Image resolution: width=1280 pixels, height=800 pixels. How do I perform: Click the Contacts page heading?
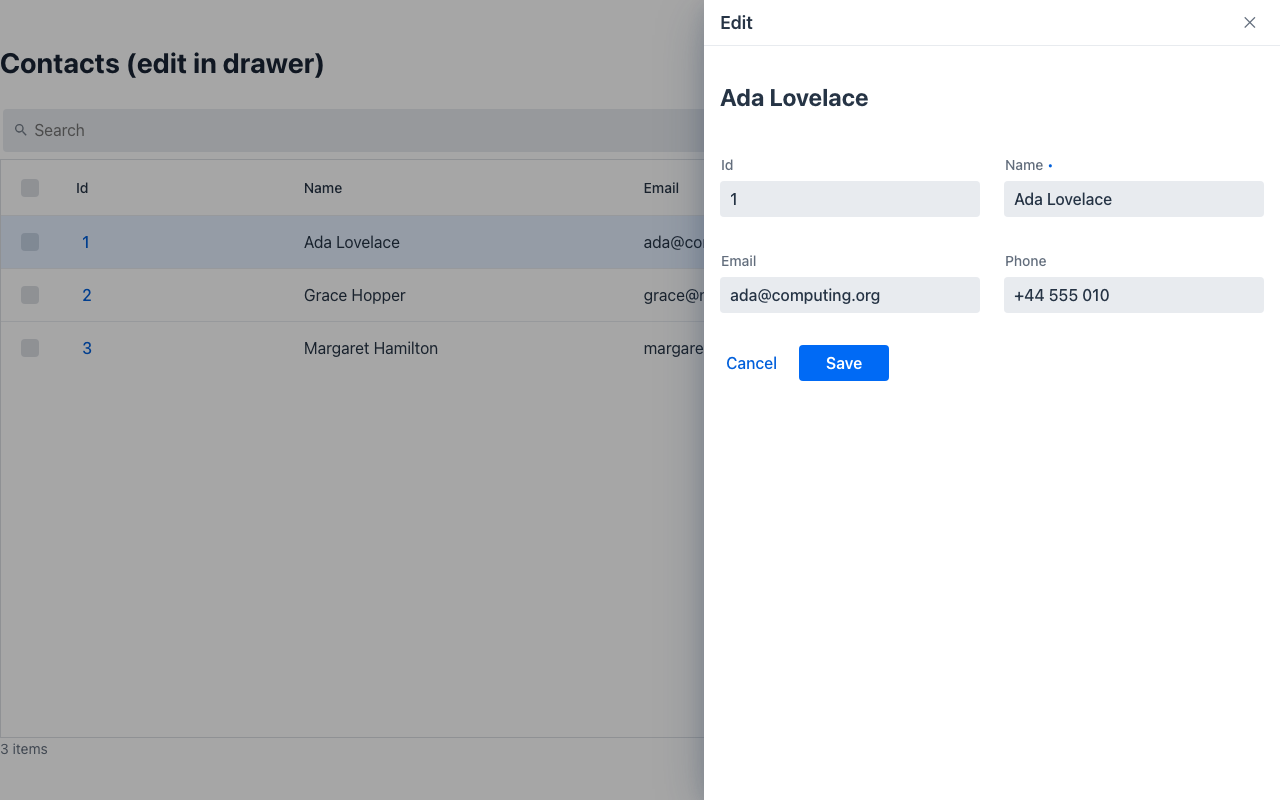point(162,64)
